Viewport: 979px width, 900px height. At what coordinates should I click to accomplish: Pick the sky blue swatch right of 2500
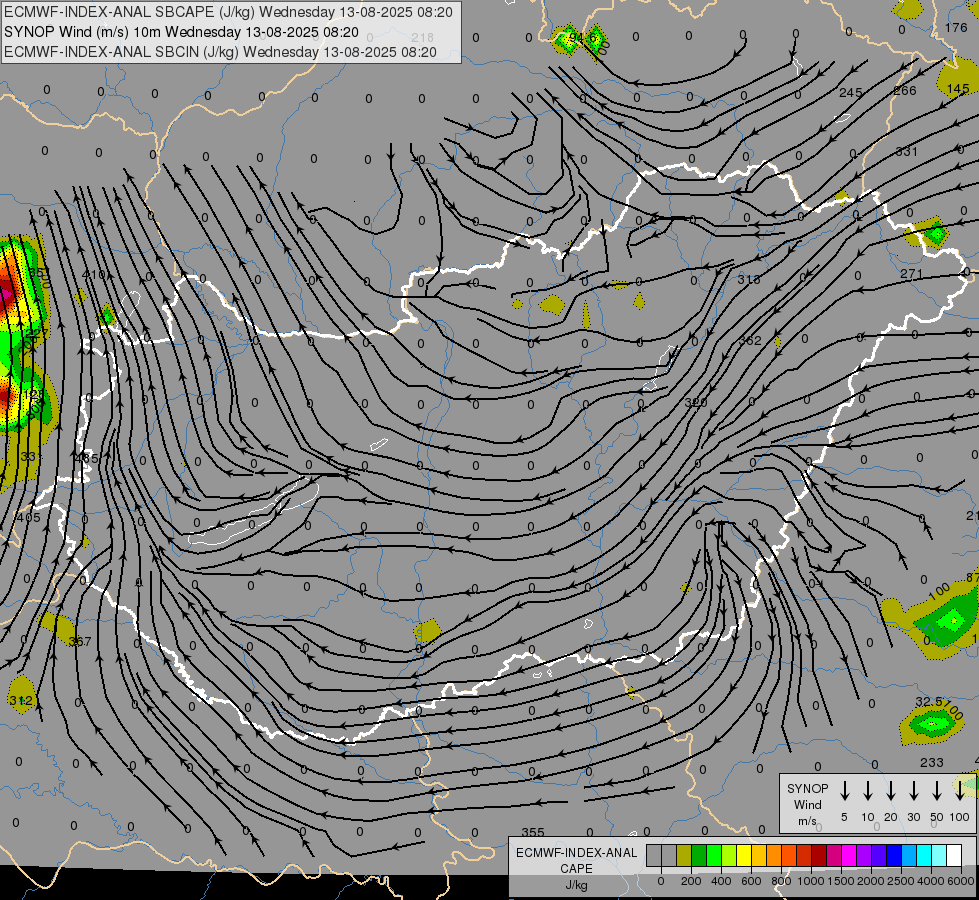click(908, 856)
